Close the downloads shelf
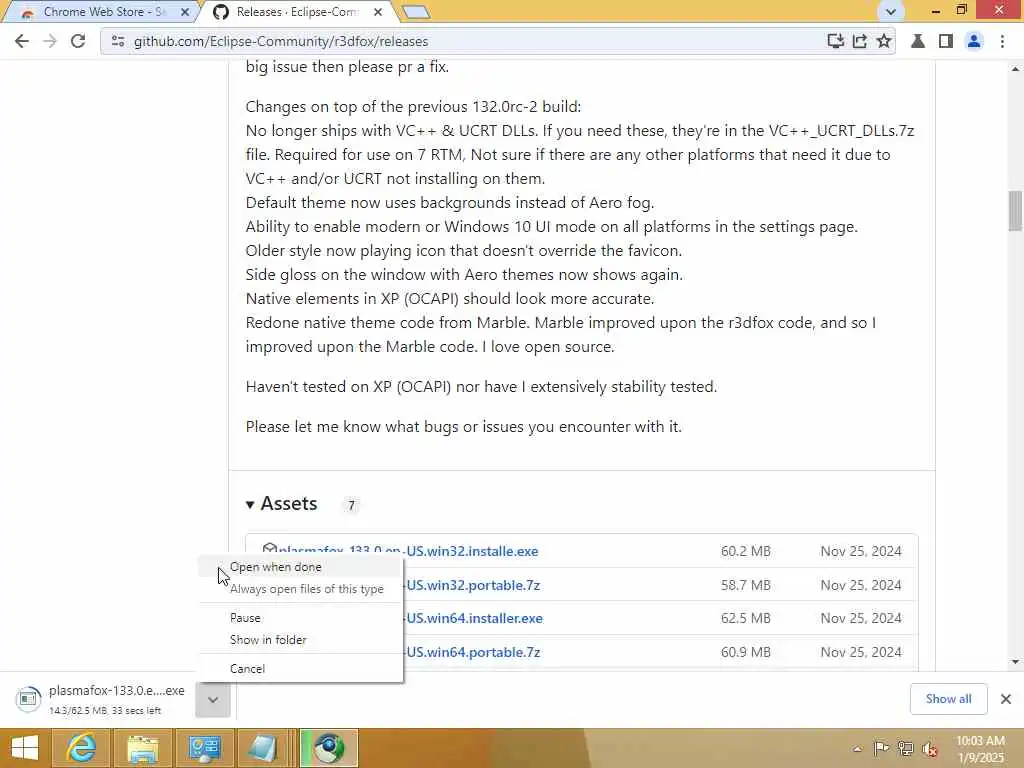1024x768 pixels. coord(1006,699)
